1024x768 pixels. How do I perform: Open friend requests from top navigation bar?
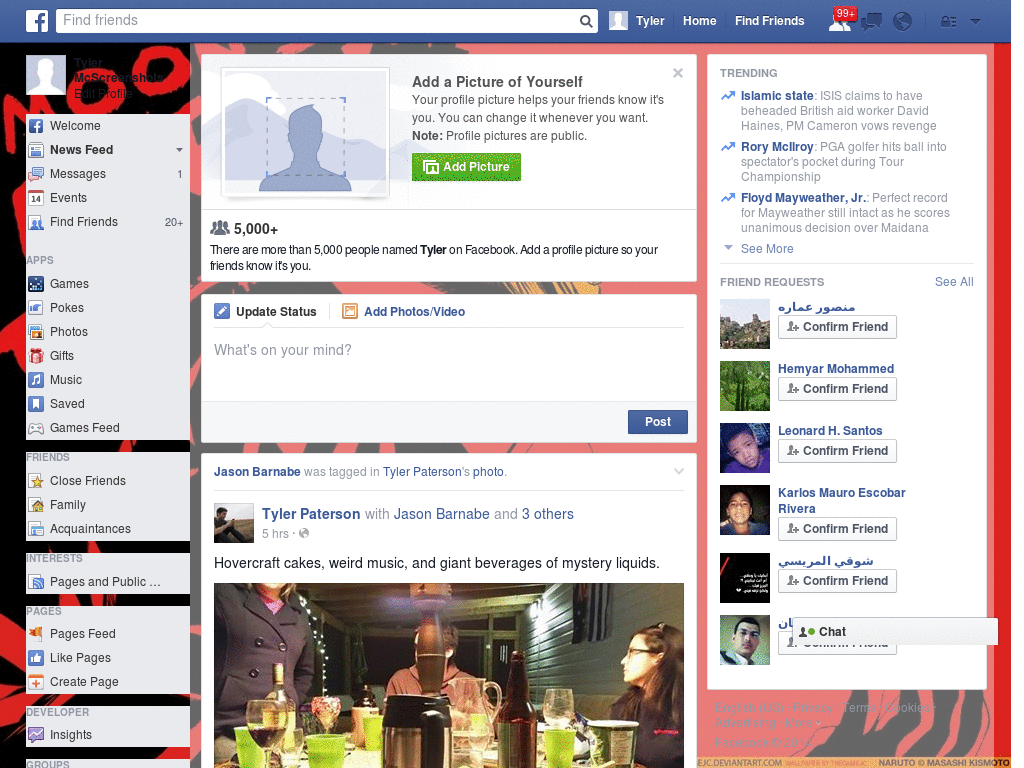[841, 21]
